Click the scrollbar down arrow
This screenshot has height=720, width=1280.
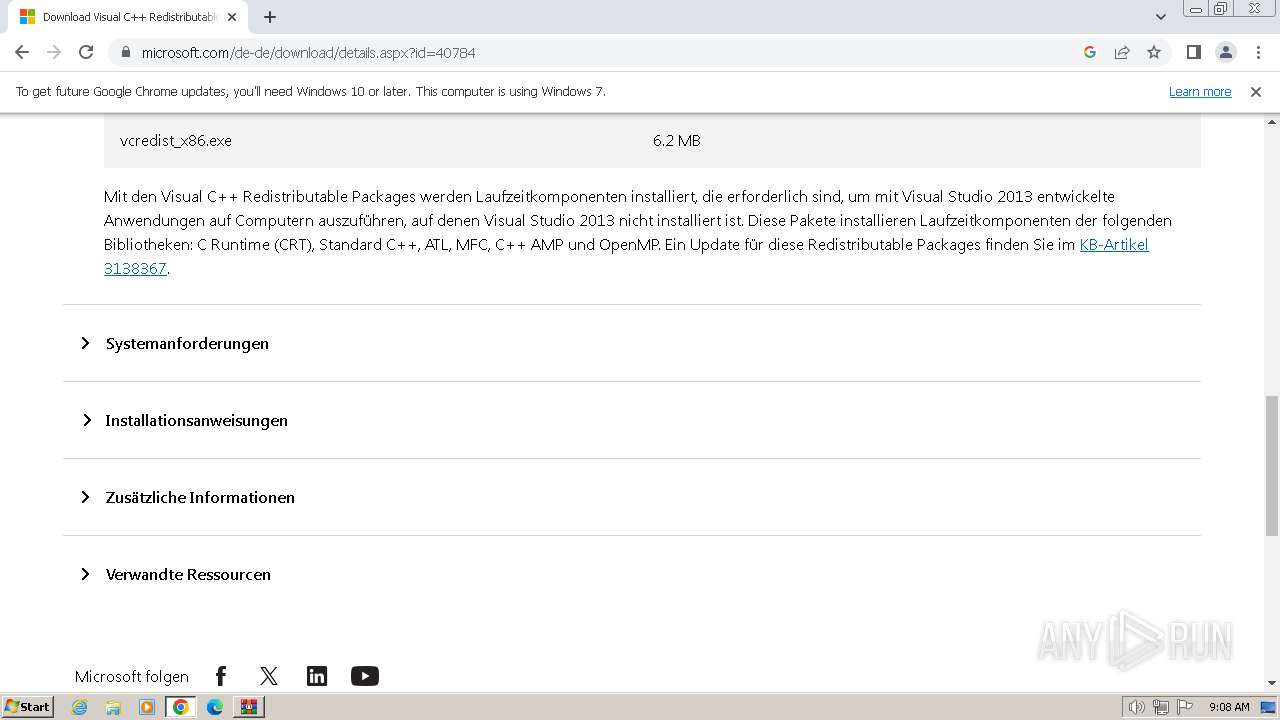(x=1271, y=683)
